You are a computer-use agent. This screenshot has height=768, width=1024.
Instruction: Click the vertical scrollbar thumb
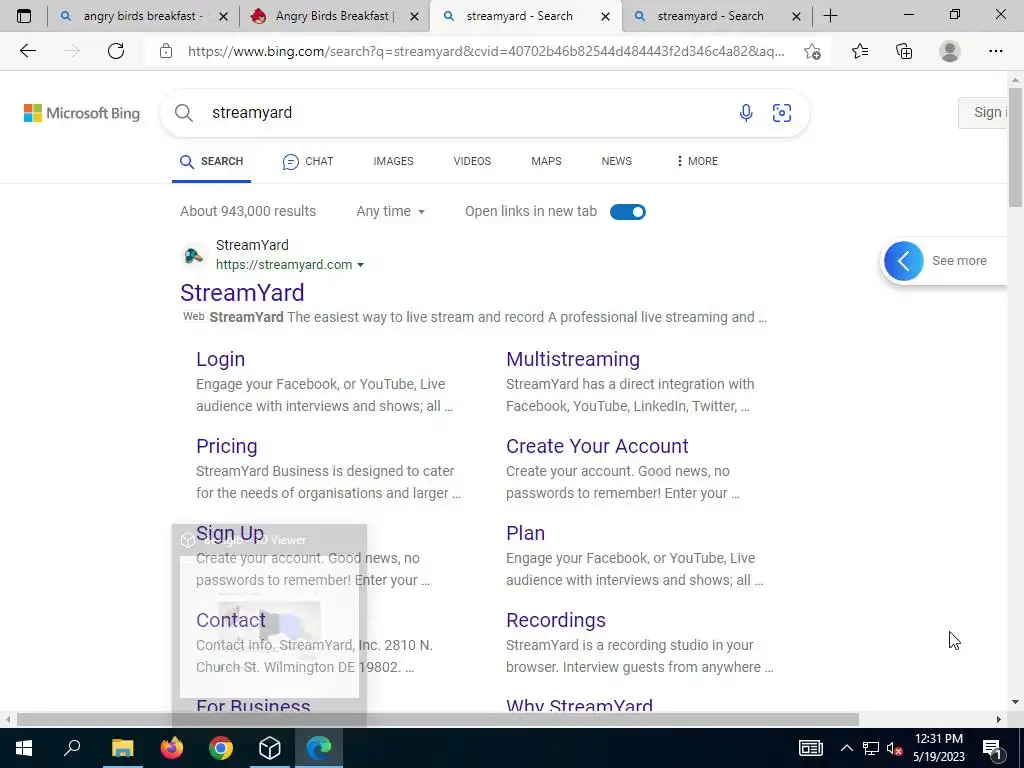point(1015,147)
